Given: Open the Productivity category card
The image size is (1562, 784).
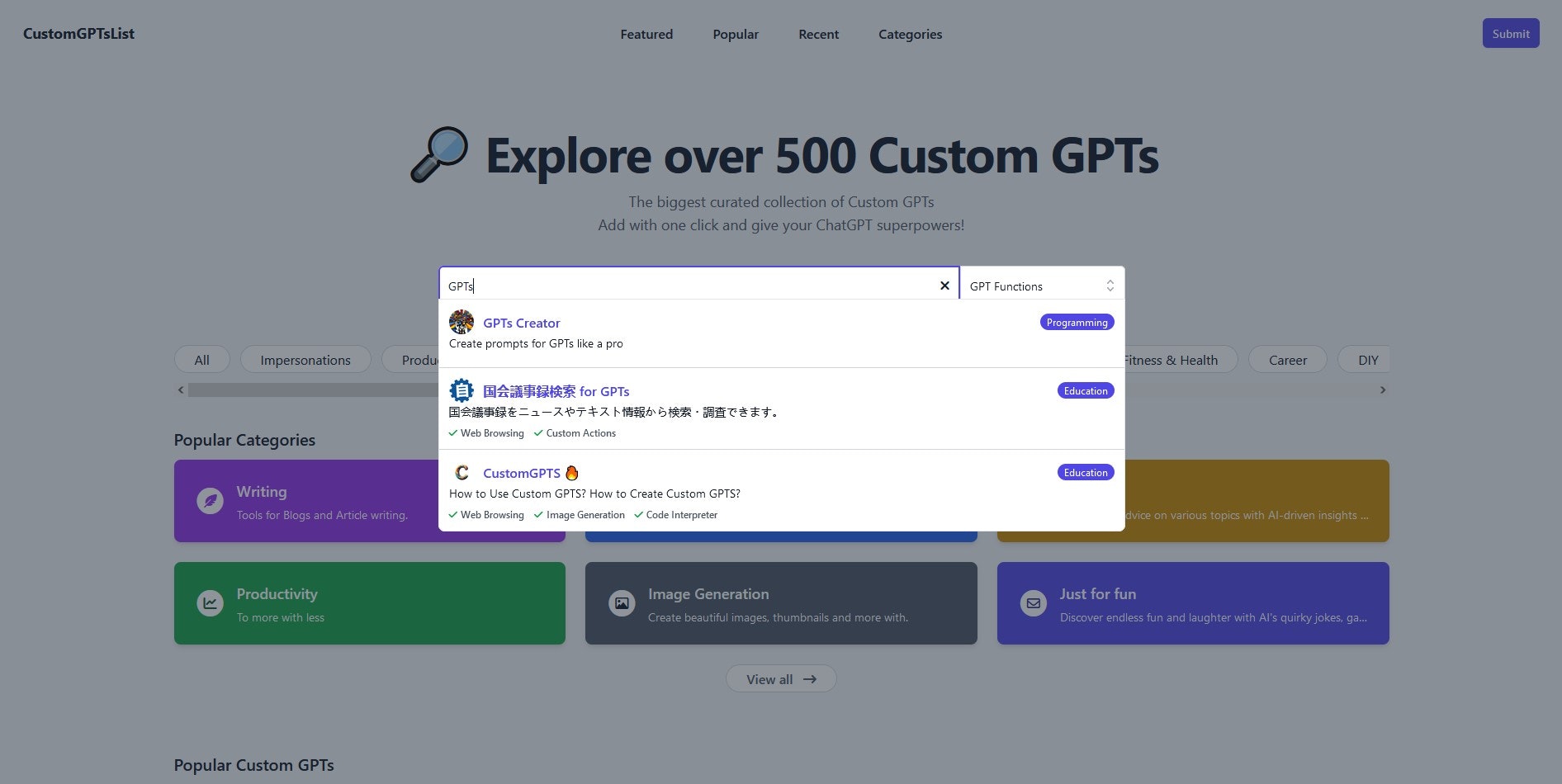Looking at the screenshot, I should tap(370, 603).
